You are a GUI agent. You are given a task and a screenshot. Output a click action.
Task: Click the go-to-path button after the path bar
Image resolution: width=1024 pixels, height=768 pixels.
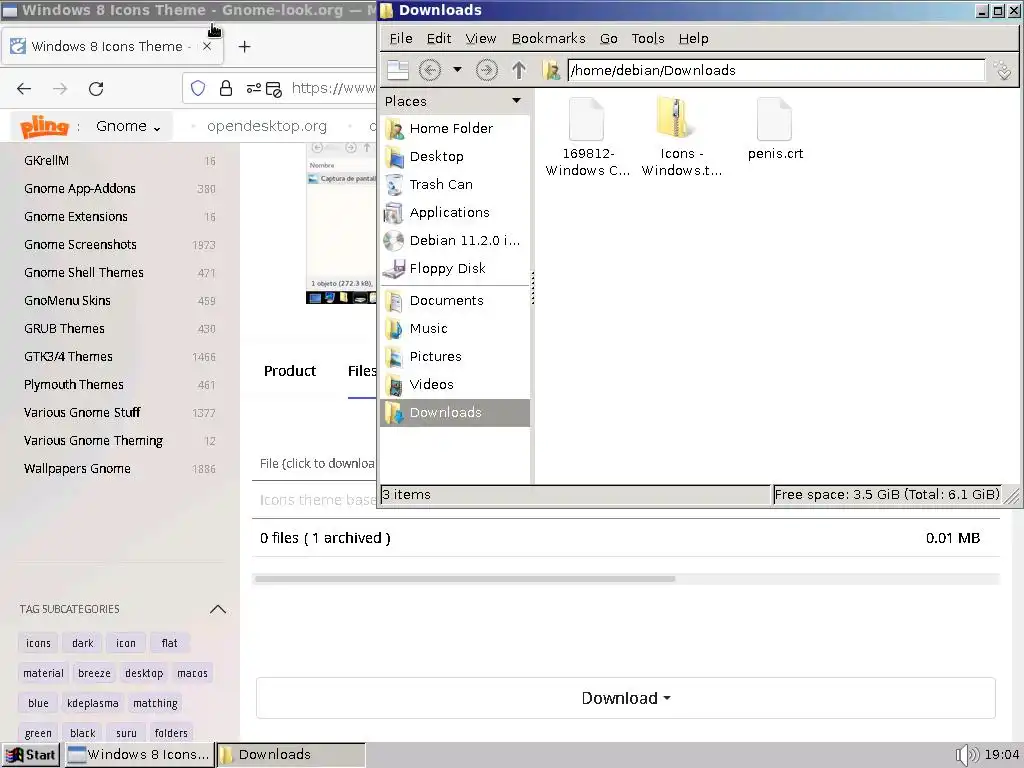(x=1002, y=70)
